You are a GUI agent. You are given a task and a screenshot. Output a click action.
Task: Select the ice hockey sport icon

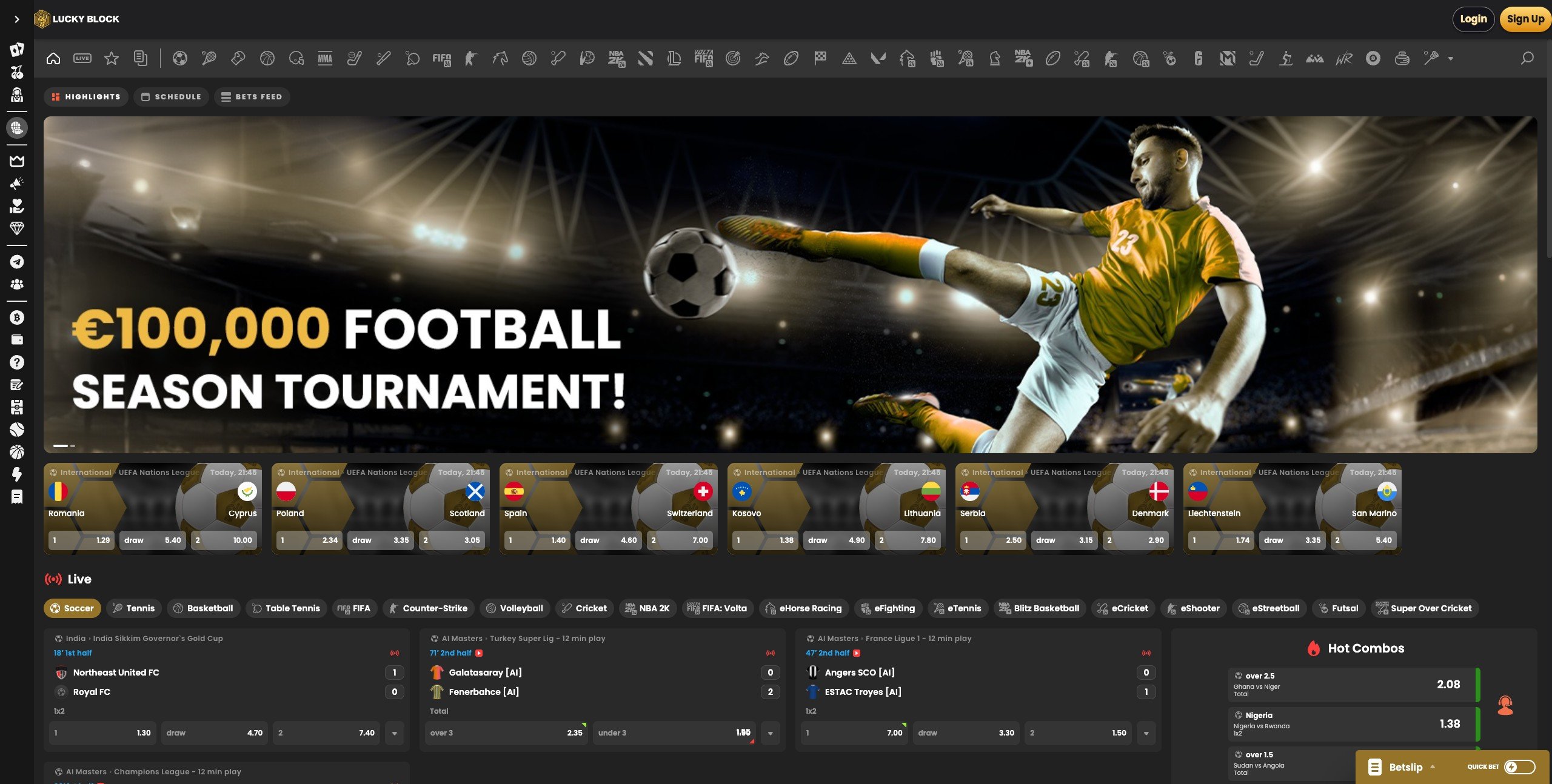(355, 58)
